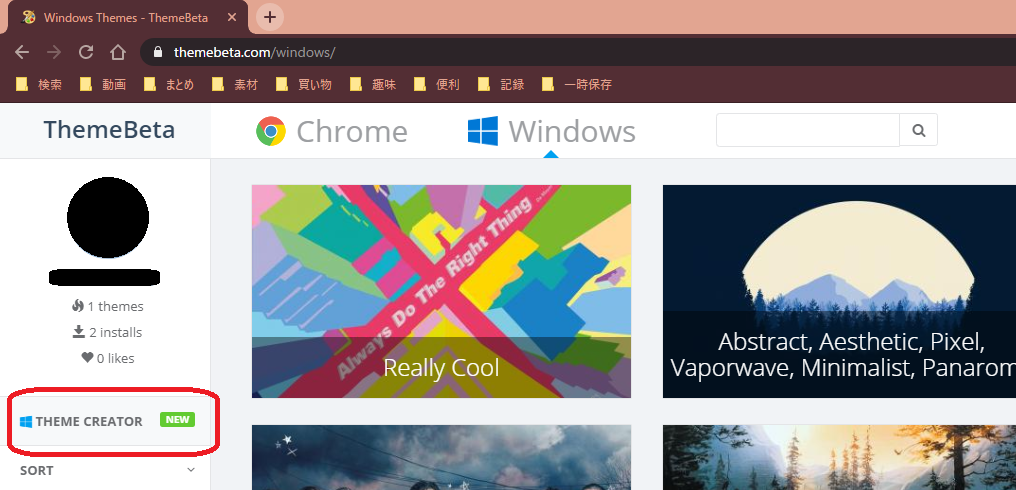This screenshot has width=1016, height=490.
Task: Open the 一時保存 bookmark folder
Action: [x=577, y=84]
